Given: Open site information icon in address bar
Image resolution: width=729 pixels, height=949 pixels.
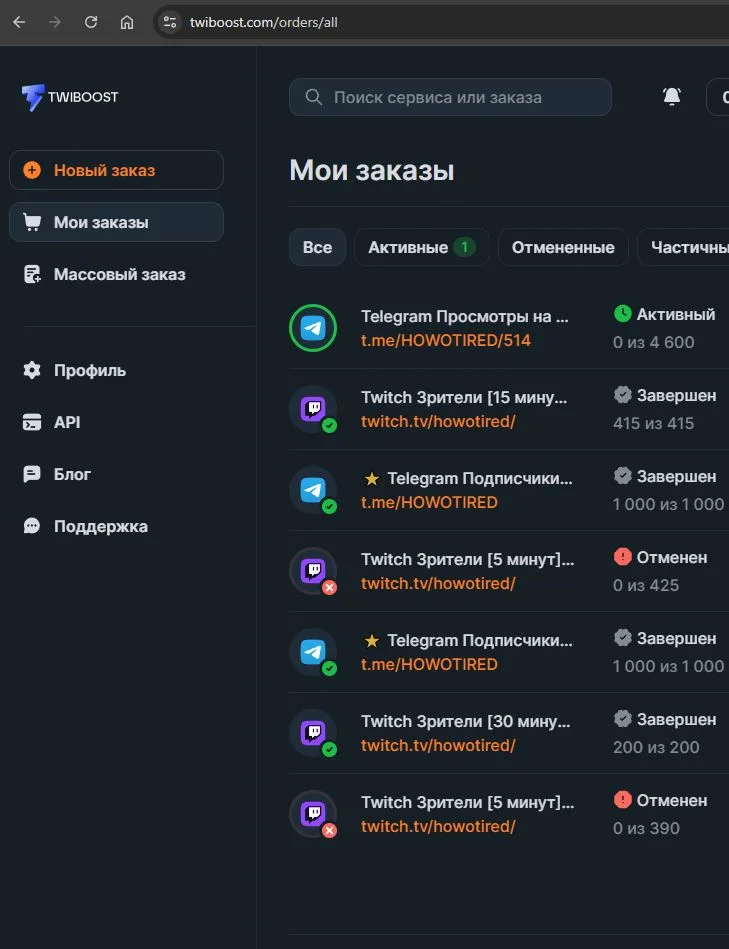Looking at the screenshot, I should (170, 22).
